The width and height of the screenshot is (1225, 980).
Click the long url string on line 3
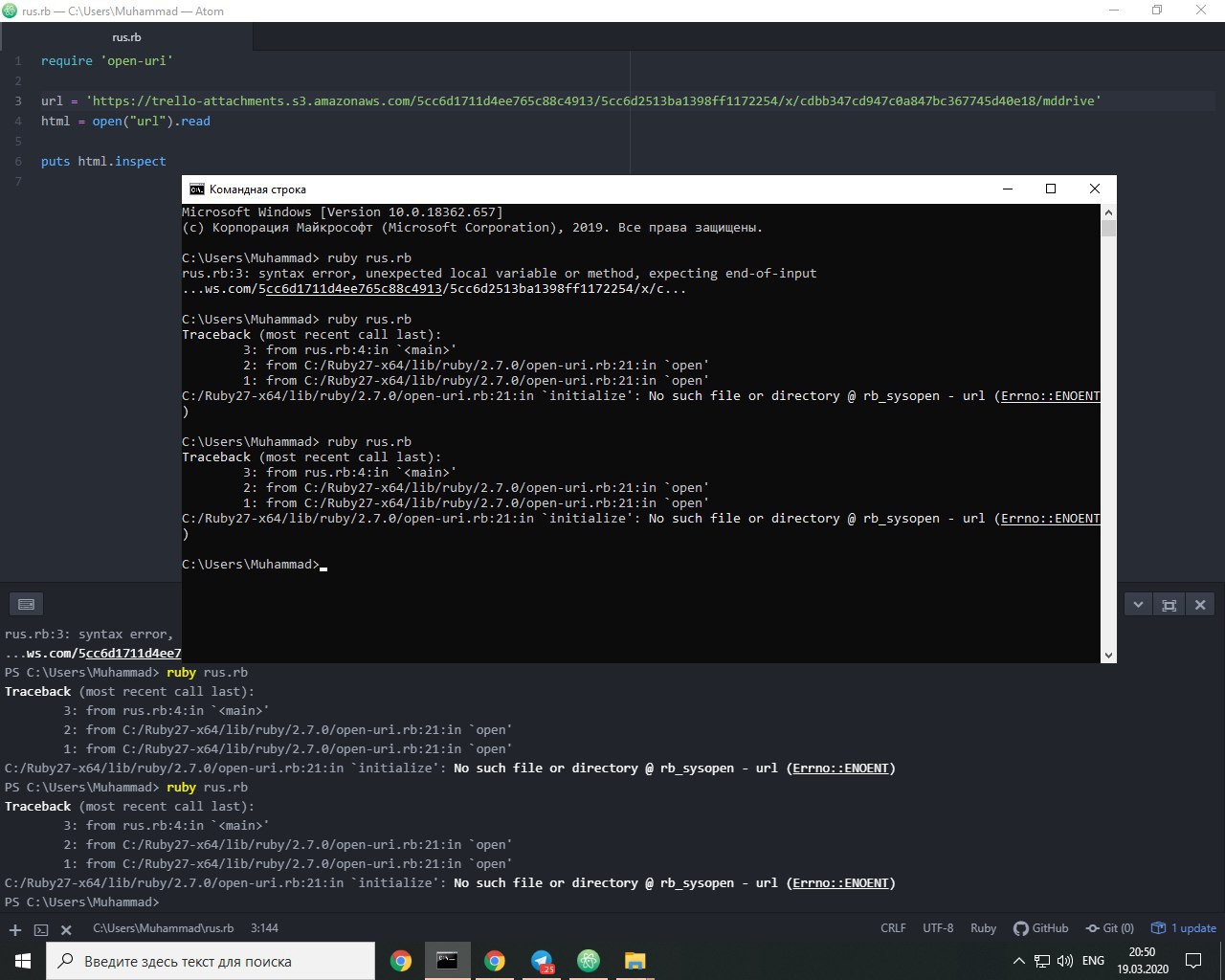click(x=594, y=100)
